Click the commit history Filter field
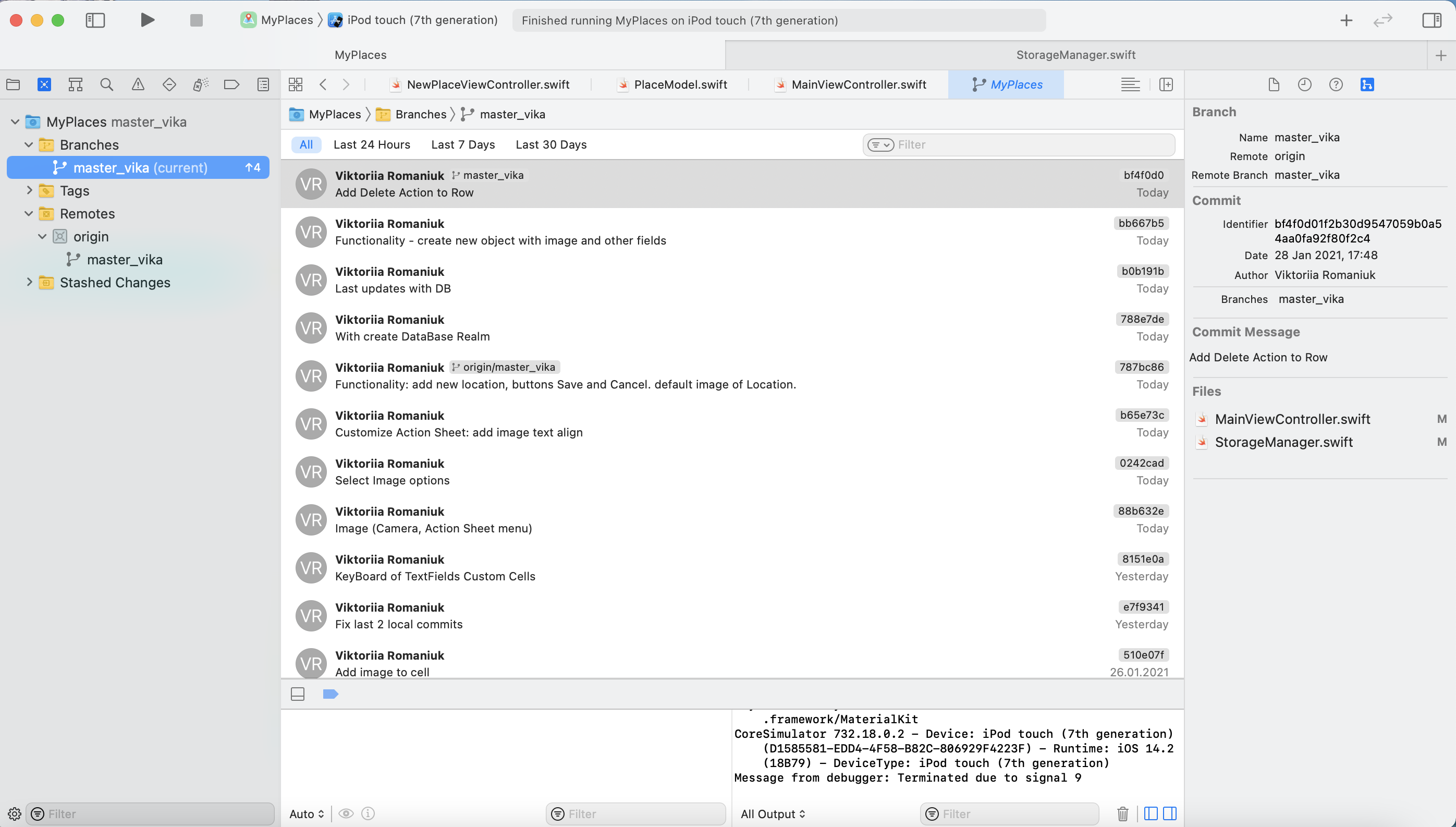Image resolution: width=1456 pixels, height=827 pixels. click(x=1019, y=145)
